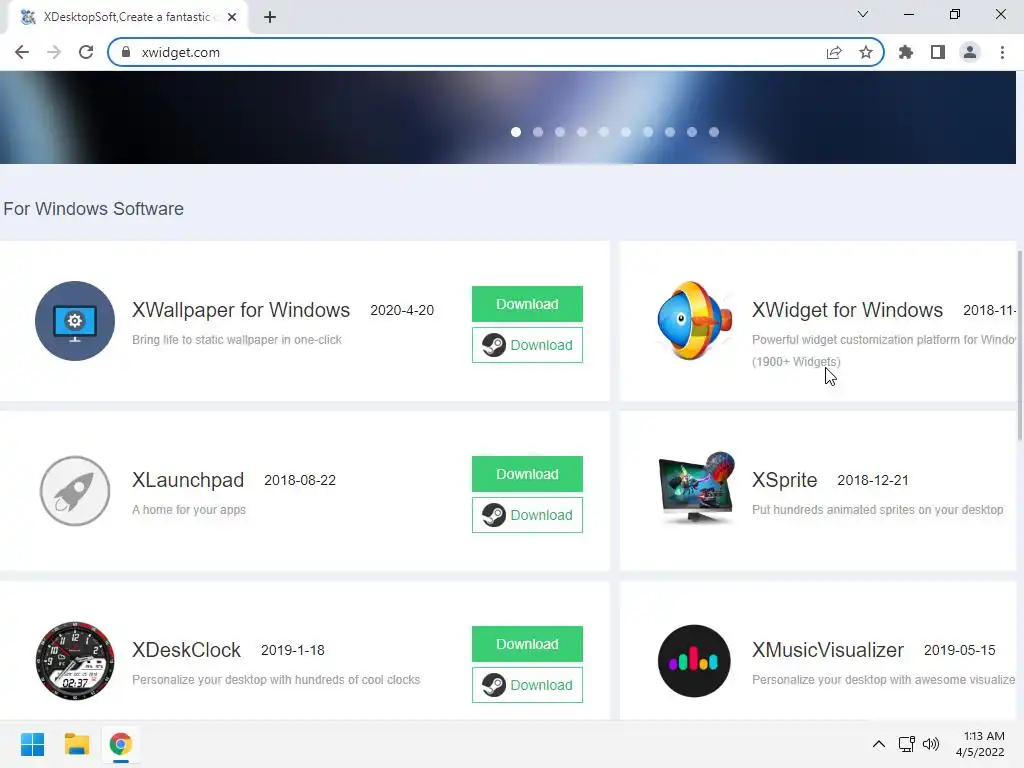Click the text A home for your apps
Screen dimensions: 1024x768
(x=189, y=509)
